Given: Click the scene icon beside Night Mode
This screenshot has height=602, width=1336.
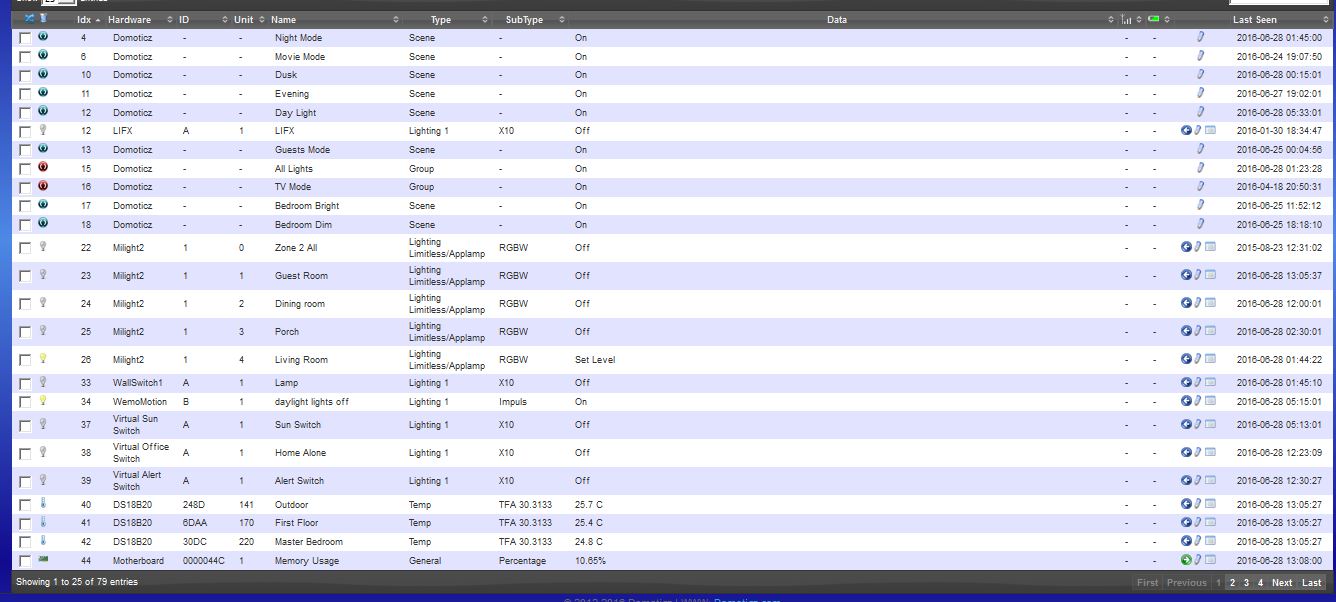Looking at the screenshot, I should coord(43,36).
